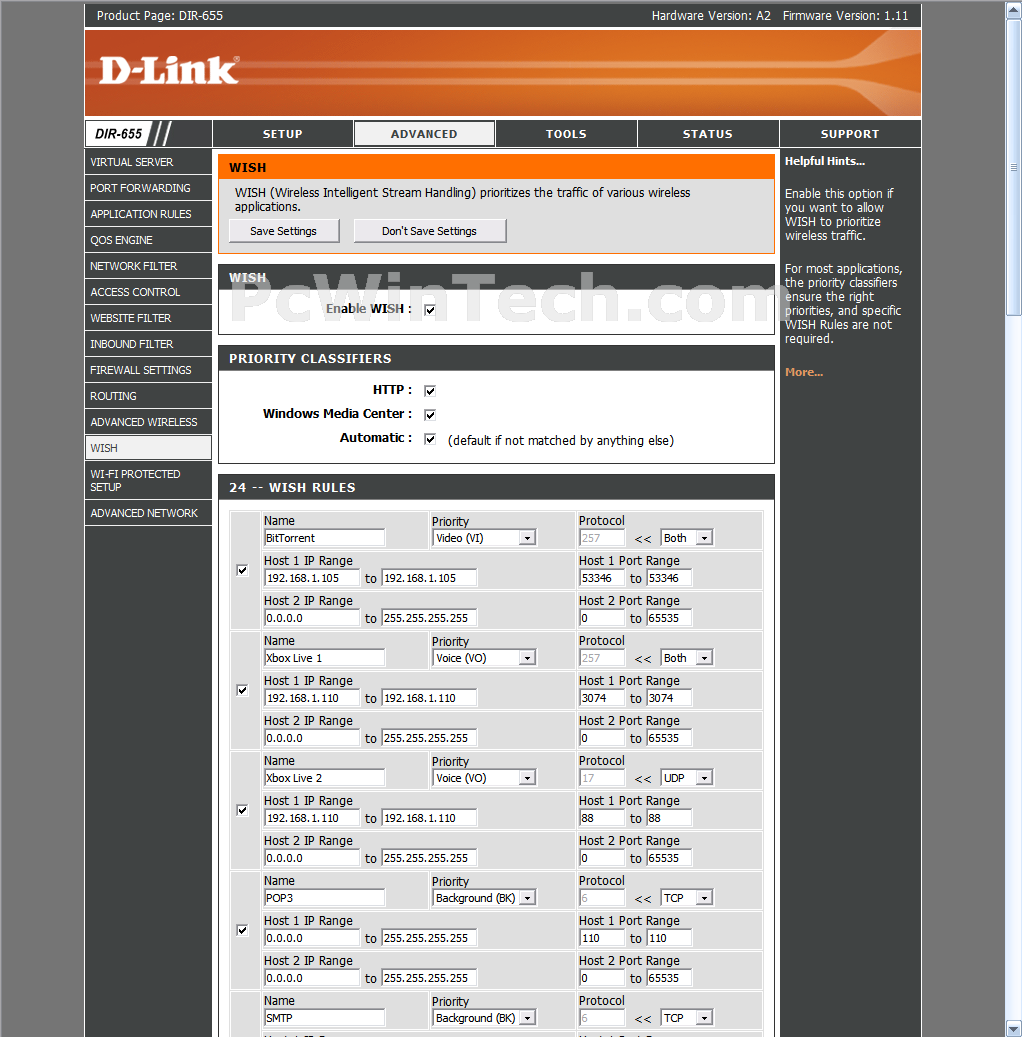Open Website Filter in the sidebar

148,318
